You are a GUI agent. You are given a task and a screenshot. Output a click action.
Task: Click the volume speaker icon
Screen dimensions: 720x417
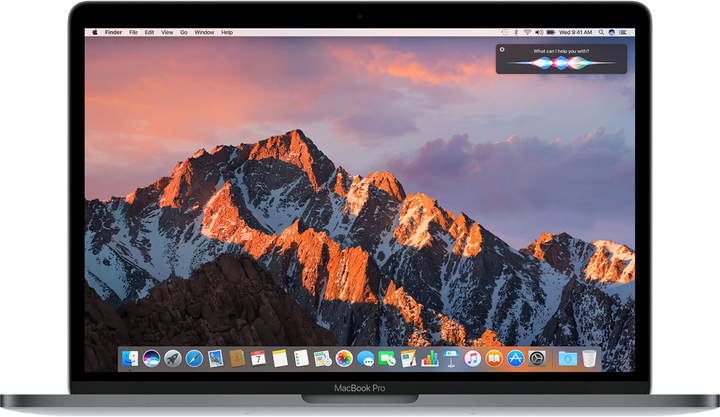pos(539,32)
